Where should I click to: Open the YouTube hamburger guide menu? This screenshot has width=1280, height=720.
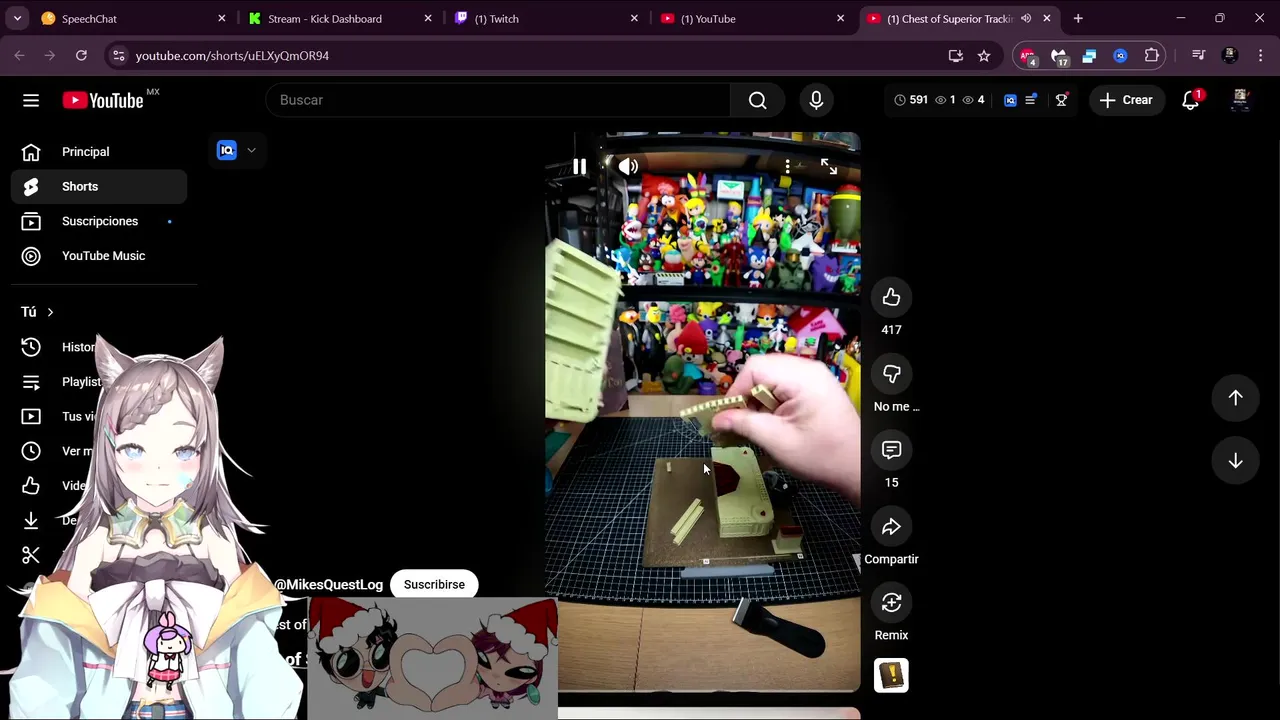(31, 100)
